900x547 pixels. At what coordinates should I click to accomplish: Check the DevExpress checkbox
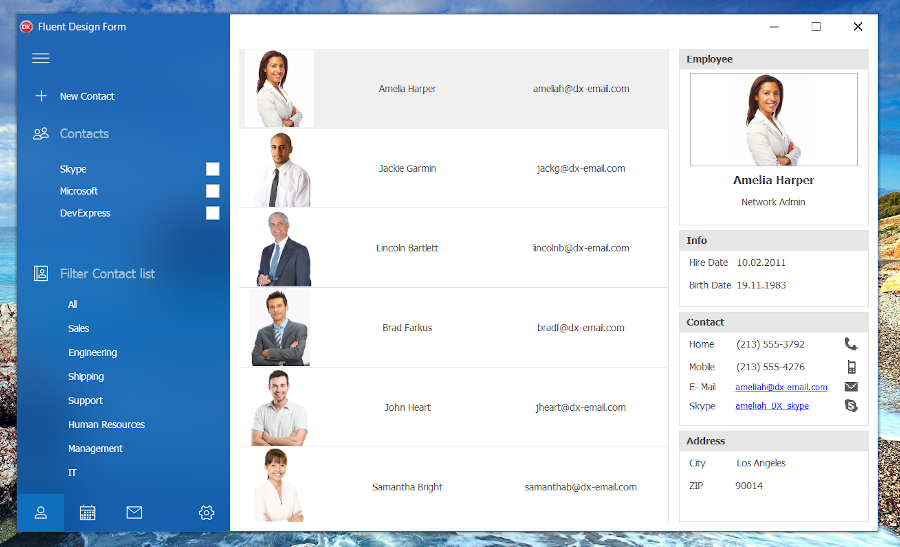(212, 213)
